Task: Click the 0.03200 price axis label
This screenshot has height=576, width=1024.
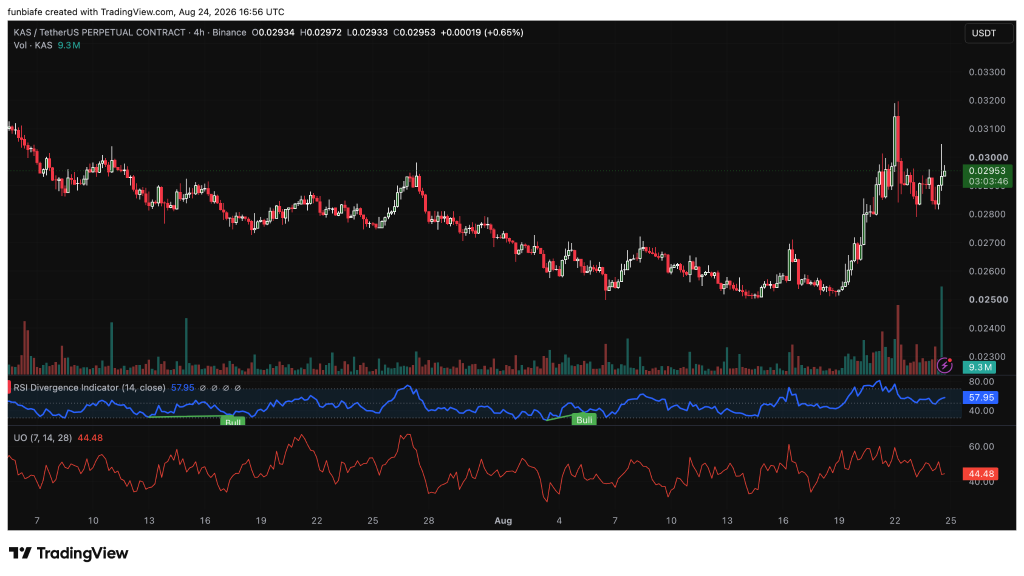Action: pyautogui.click(x=987, y=101)
